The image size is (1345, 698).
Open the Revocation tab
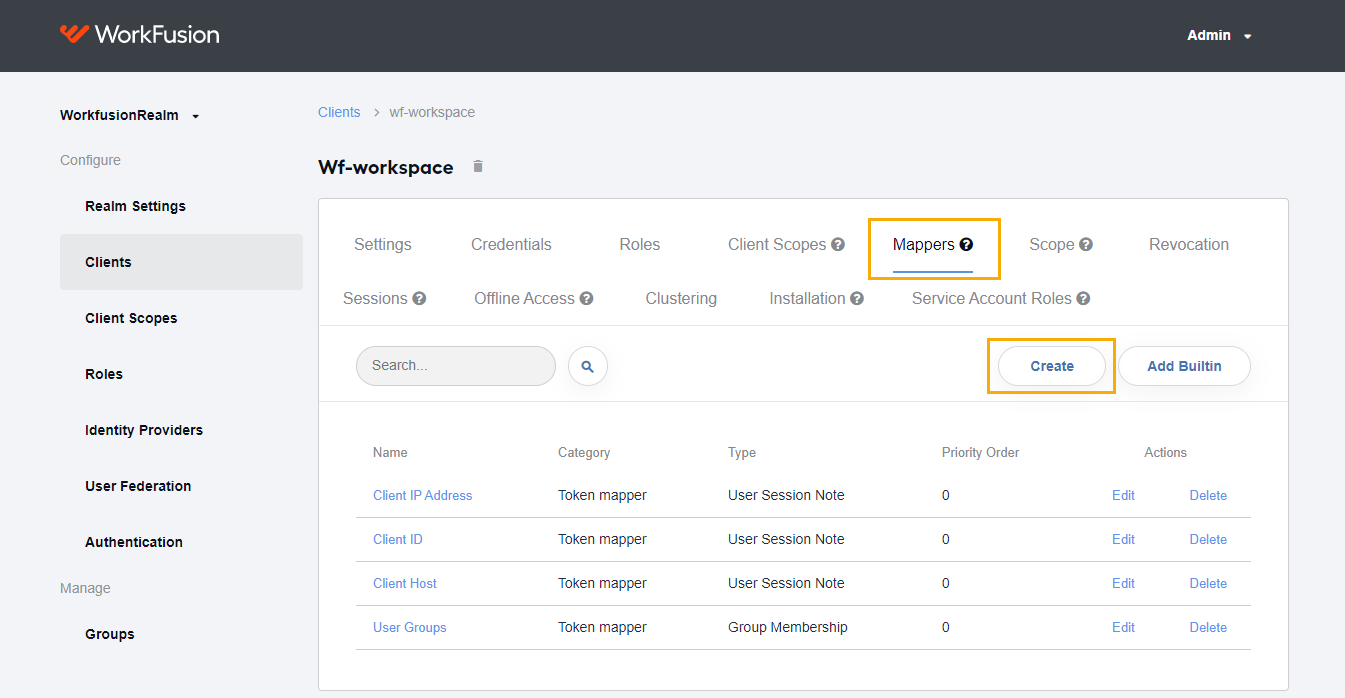click(x=1189, y=244)
